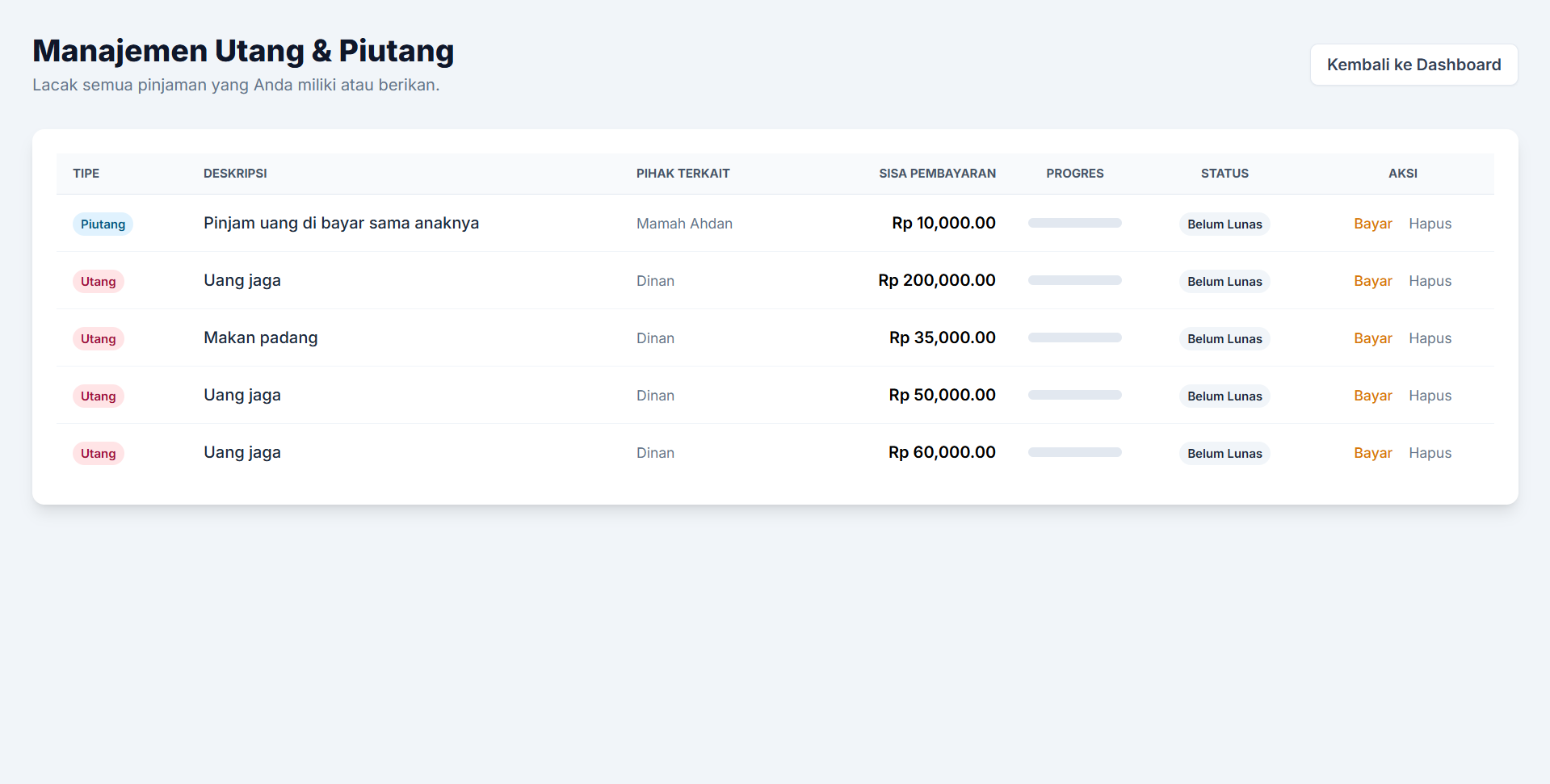
Task: Click the Utang badge on the Makan padang row
Action: [98, 338]
